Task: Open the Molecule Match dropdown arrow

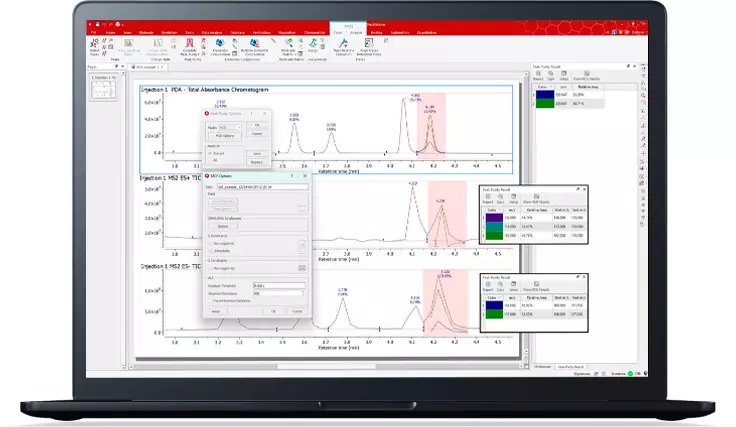Action: click(295, 54)
